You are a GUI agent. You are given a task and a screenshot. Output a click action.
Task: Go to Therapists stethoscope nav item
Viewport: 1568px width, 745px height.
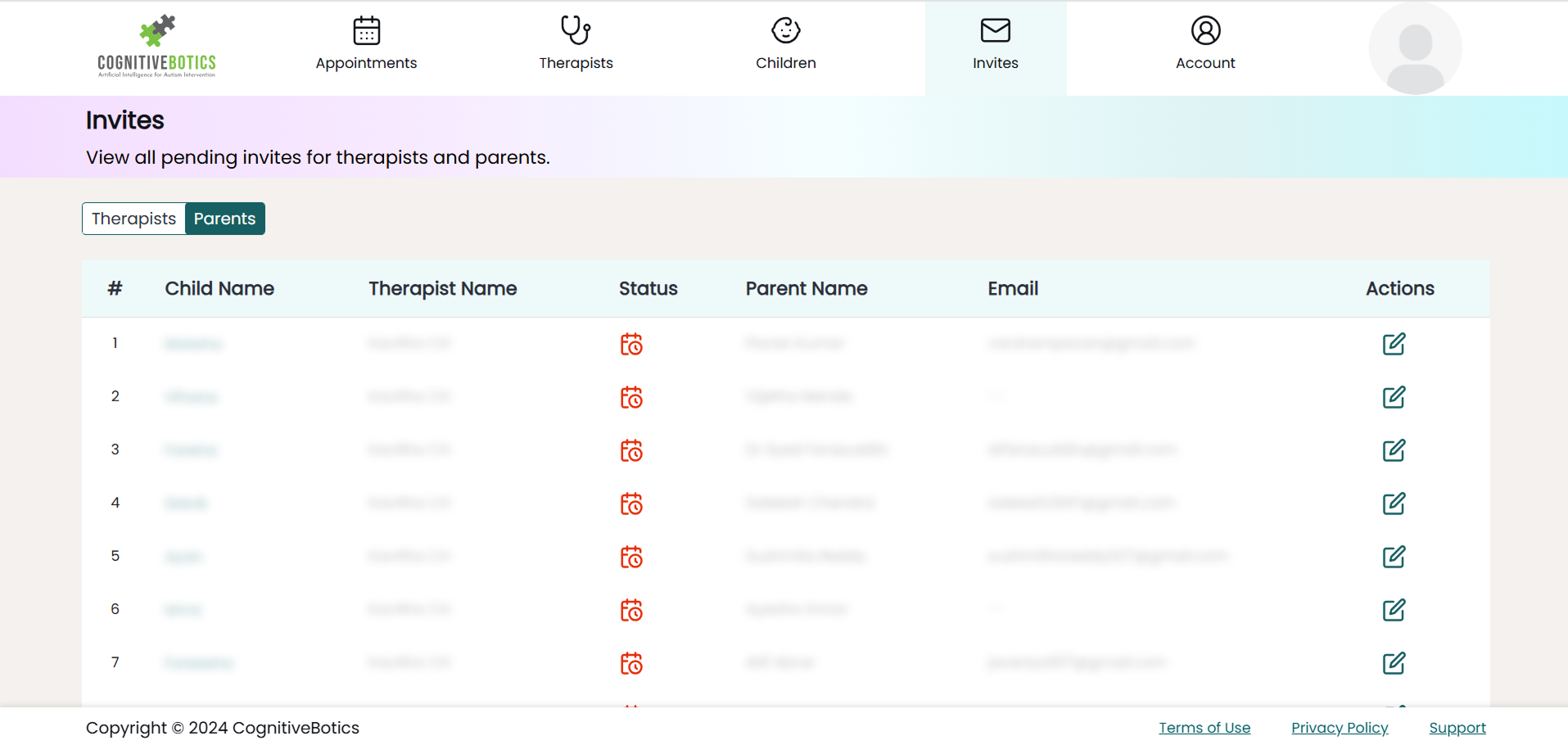point(576,45)
